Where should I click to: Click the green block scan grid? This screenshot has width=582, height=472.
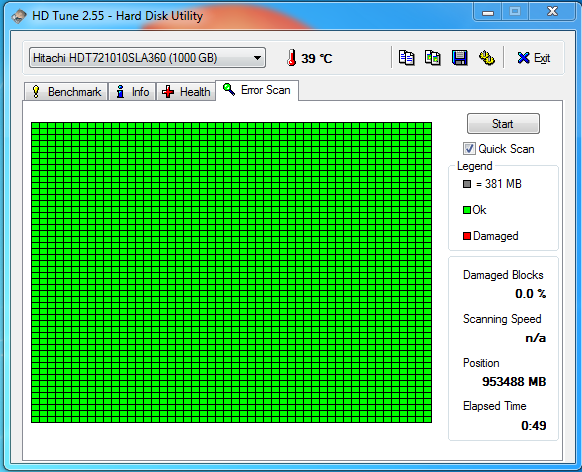231,272
